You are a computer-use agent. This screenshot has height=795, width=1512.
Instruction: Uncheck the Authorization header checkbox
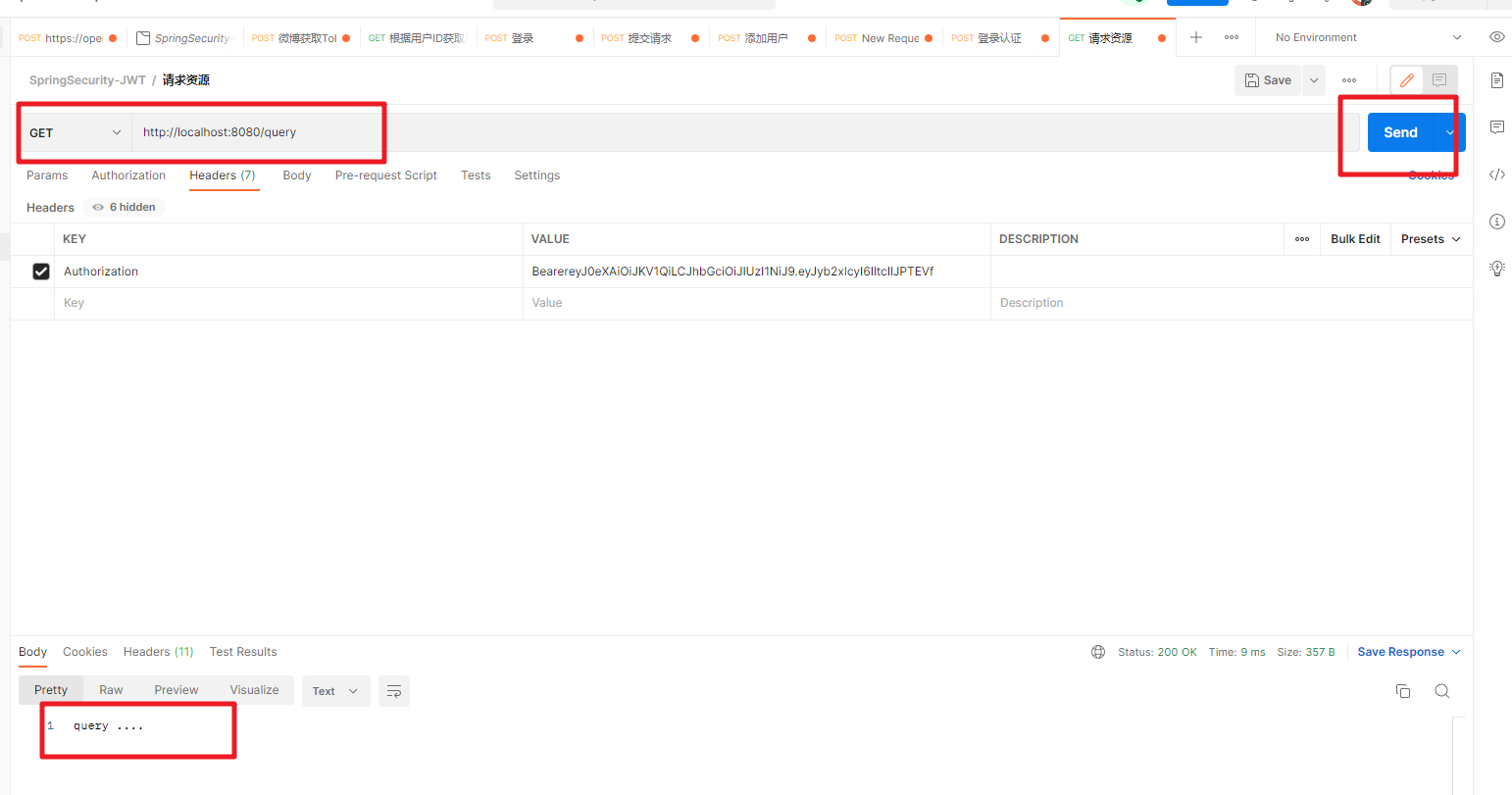click(x=41, y=272)
